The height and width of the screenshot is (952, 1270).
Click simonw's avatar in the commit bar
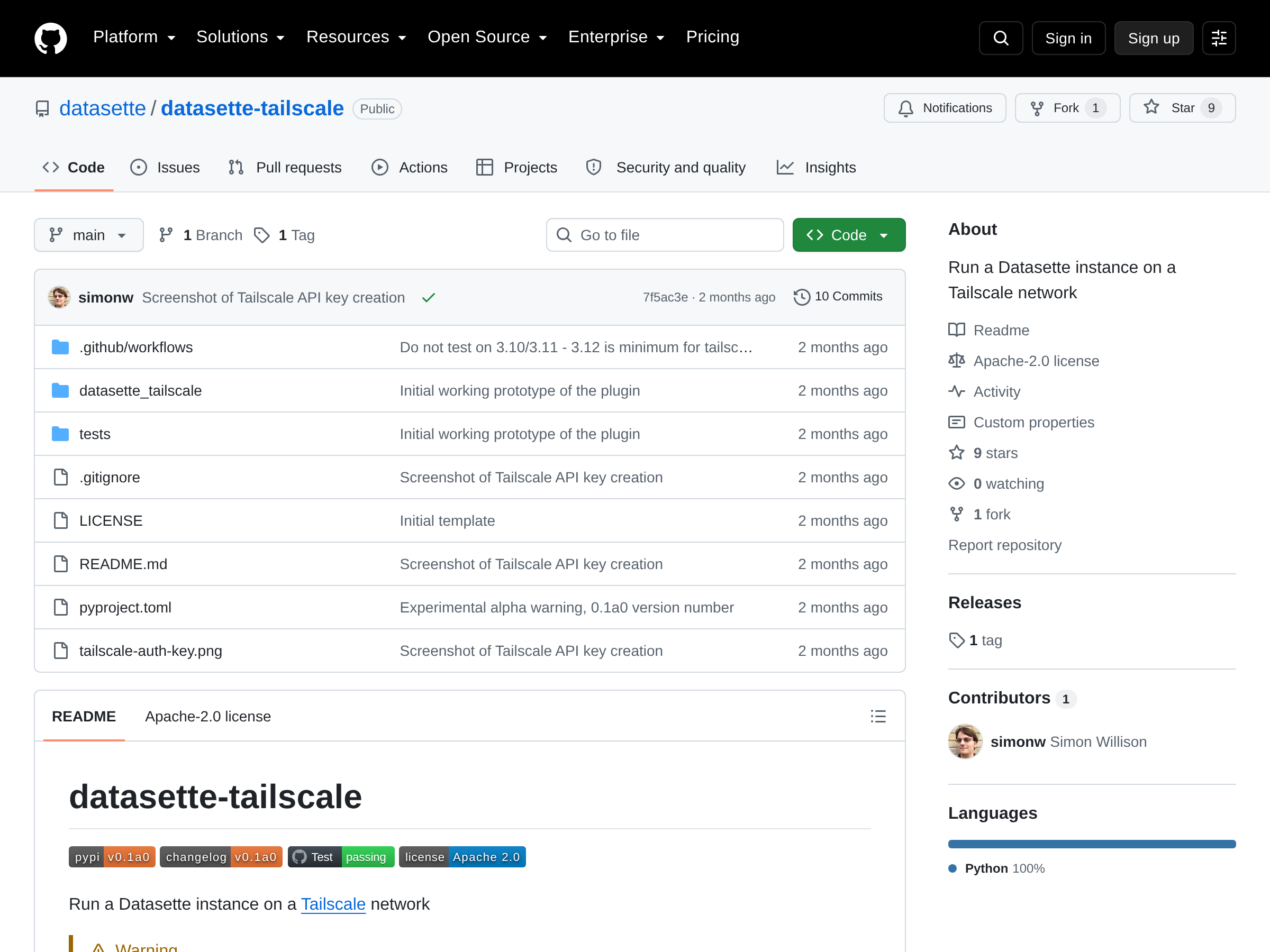pyautogui.click(x=59, y=297)
